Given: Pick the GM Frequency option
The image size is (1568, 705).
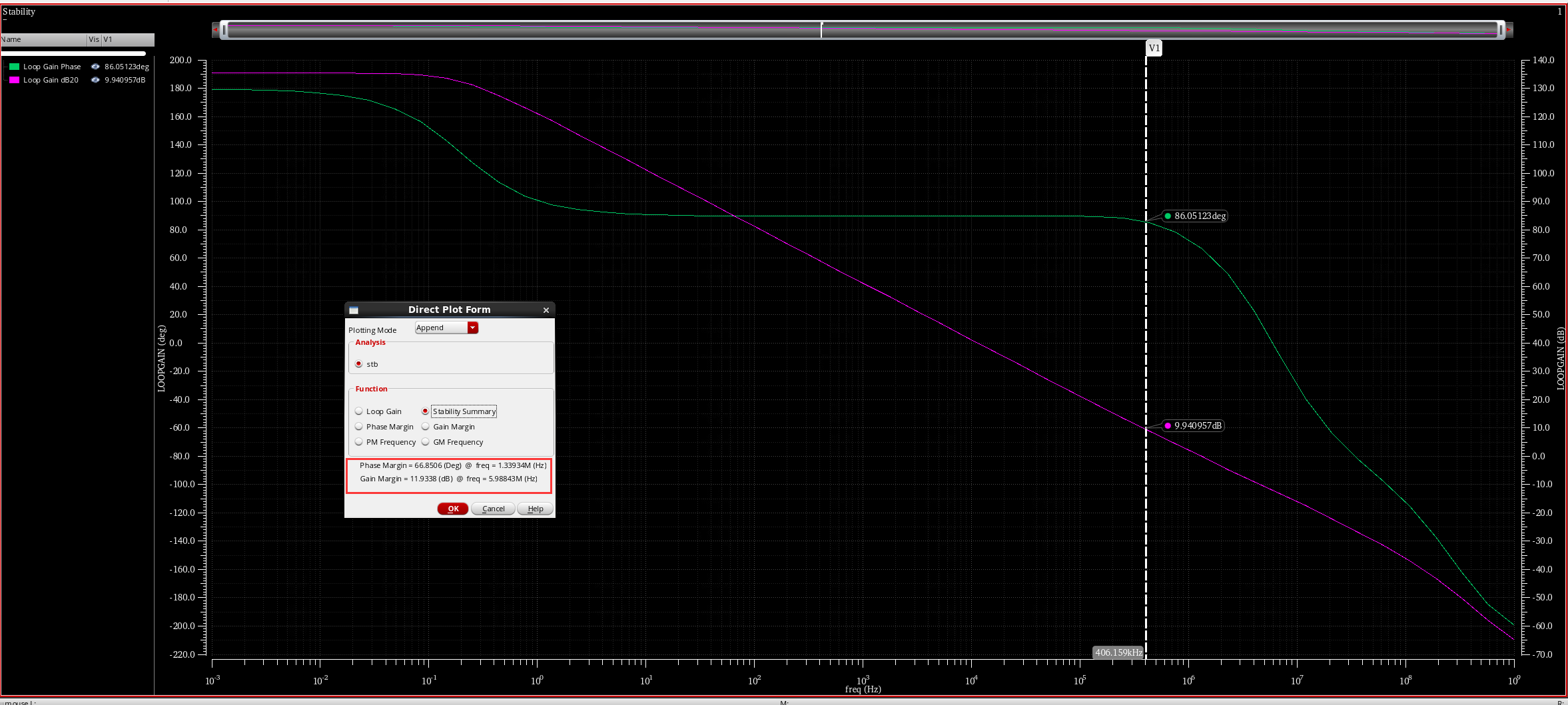Looking at the screenshot, I should (x=426, y=442).
